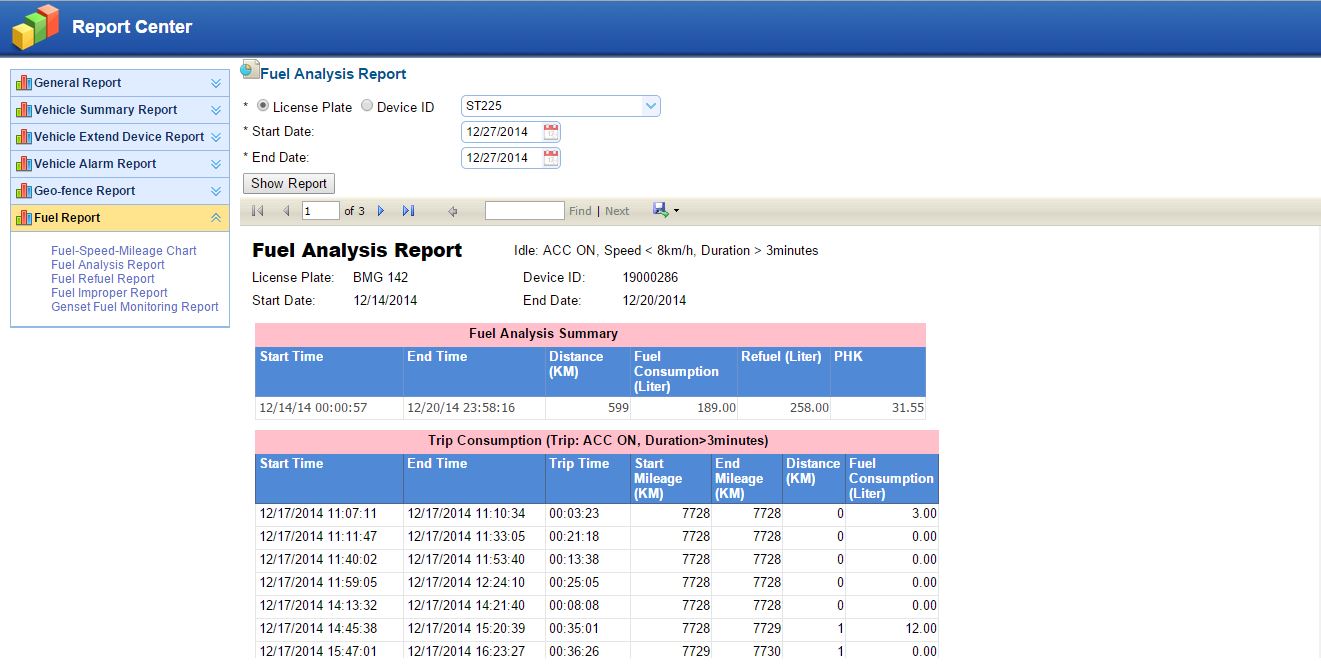
Task: Click the back-to-parent-report arrow icon
Action: click(x=453, y=211)
